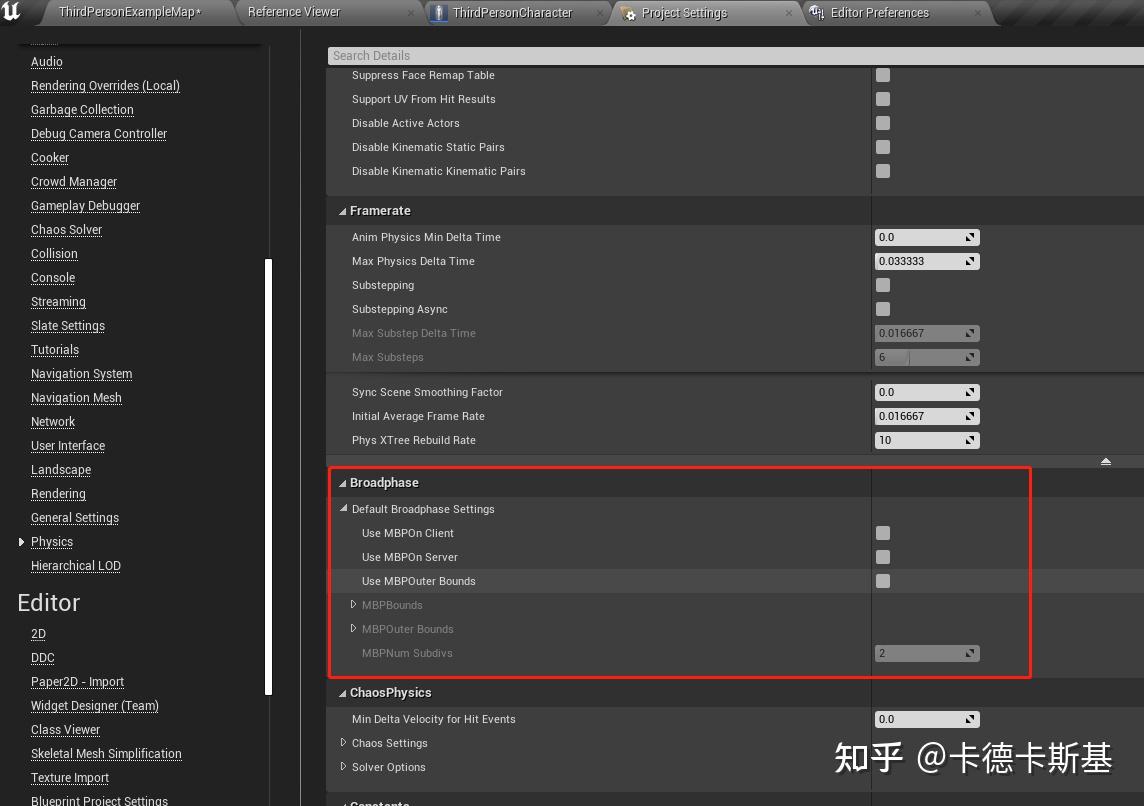Screen dimensions: 1144x806
Task: Expand the Physics category in the sidebar
Action: 22,542
